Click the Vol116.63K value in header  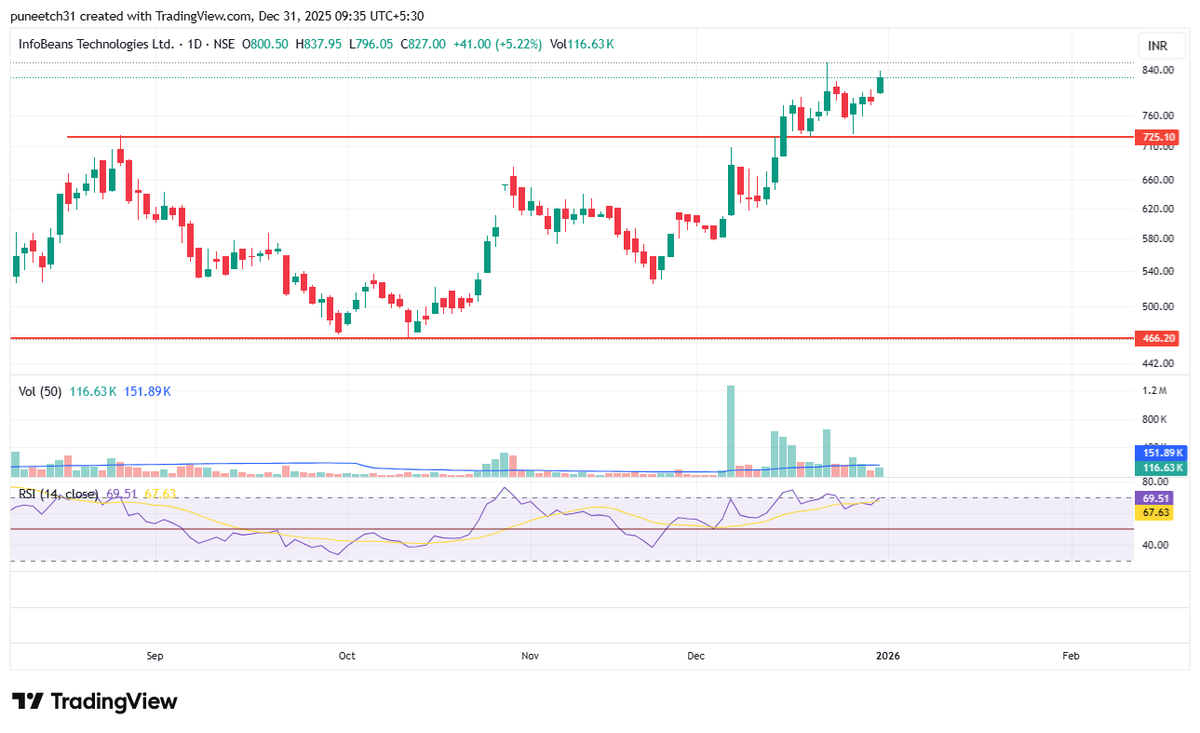tap(582, 45)
